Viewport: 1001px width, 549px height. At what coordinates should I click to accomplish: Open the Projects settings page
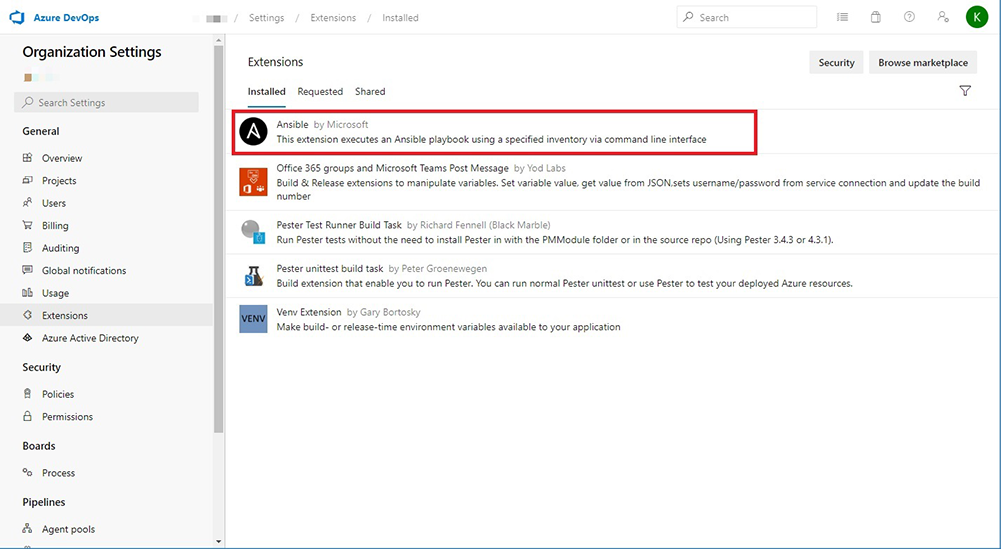tap(59, 181)
